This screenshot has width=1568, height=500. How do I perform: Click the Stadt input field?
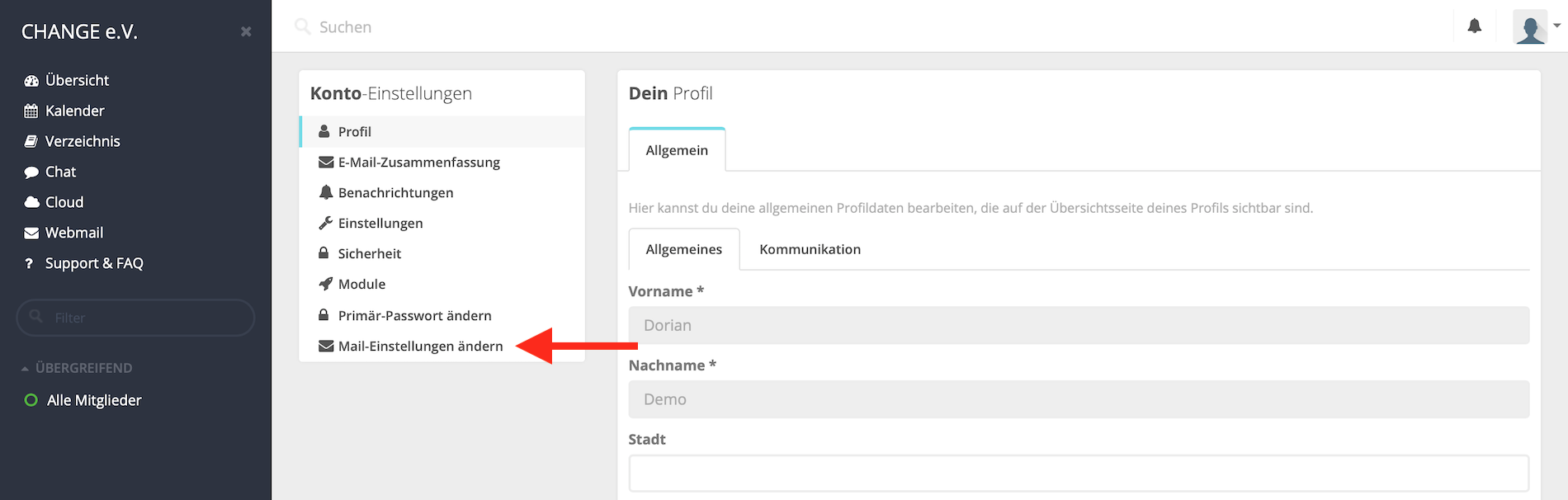(x=1079, y=474)
